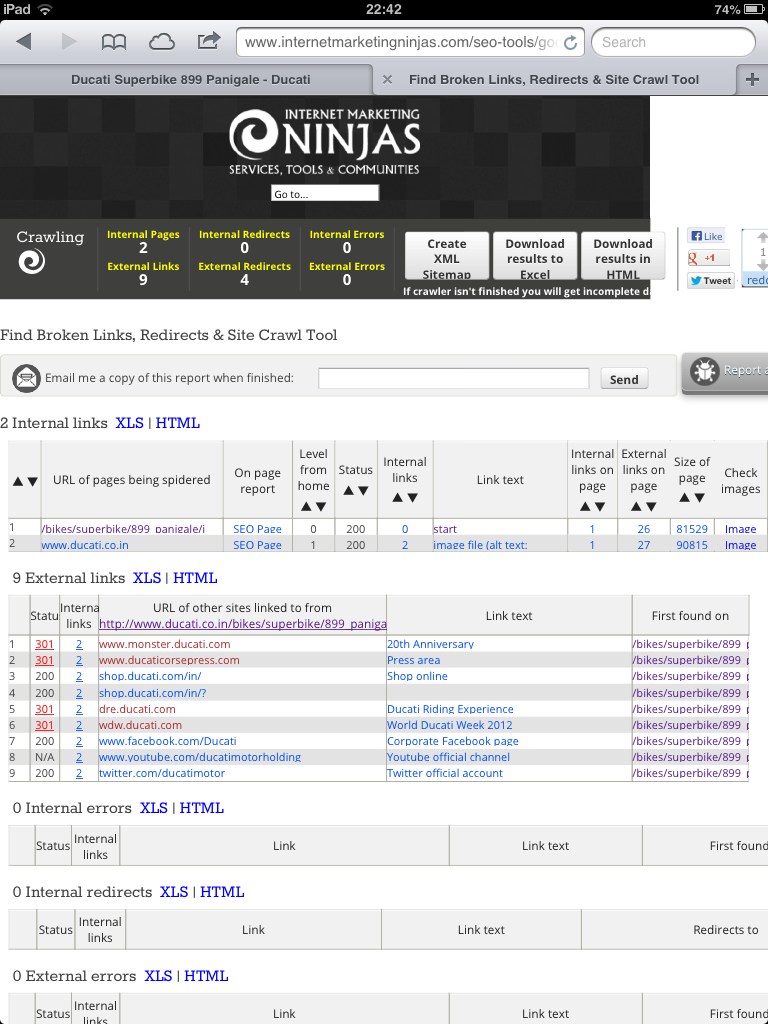Open wdw.ducati.com link
768x1024 pixels.
click(140, 725)
